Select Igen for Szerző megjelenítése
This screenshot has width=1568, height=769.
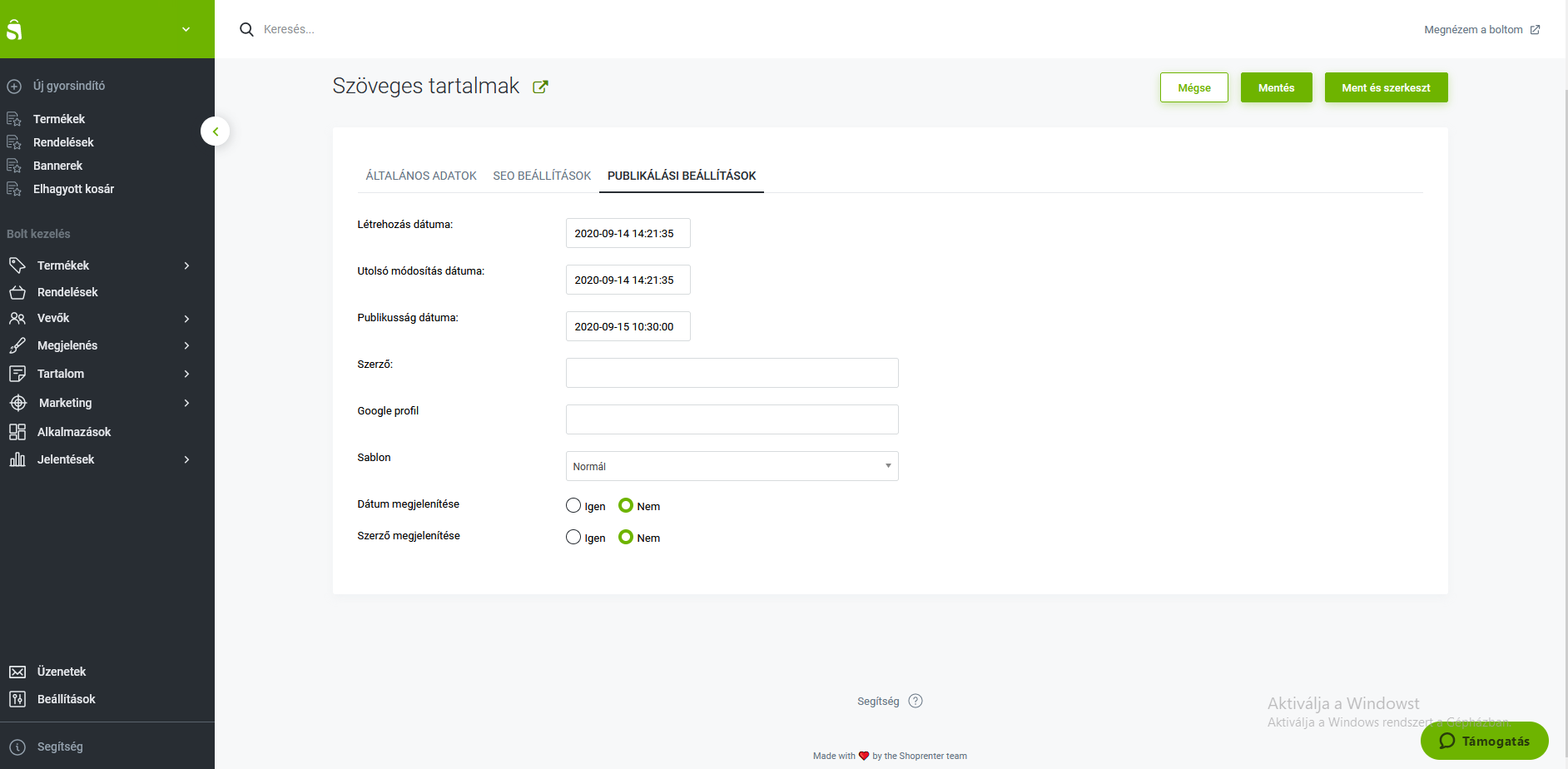(x=573, y=538)
